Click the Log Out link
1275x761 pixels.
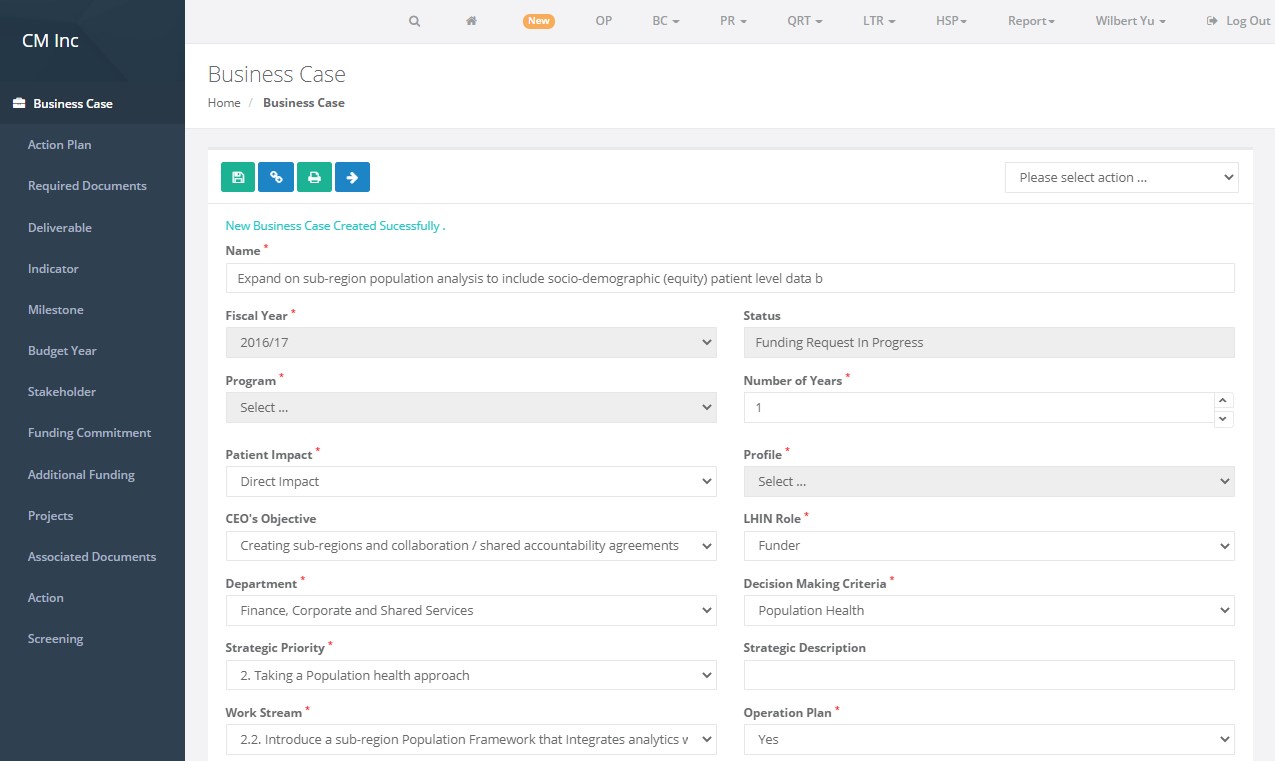pyautogui.click(x=1239, y=21)
